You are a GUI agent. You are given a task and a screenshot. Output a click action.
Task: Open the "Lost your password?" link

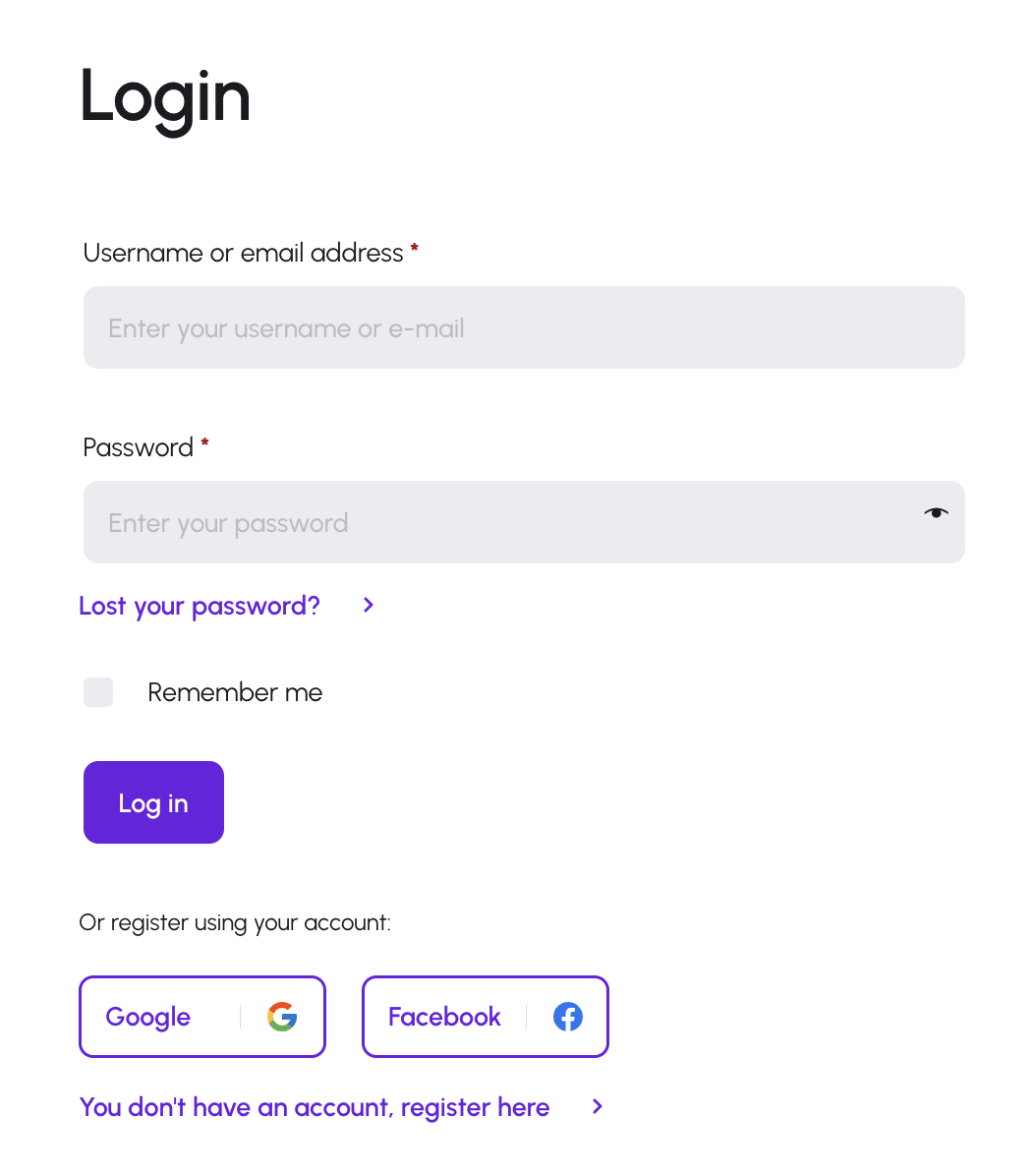(x=200, y=606)
